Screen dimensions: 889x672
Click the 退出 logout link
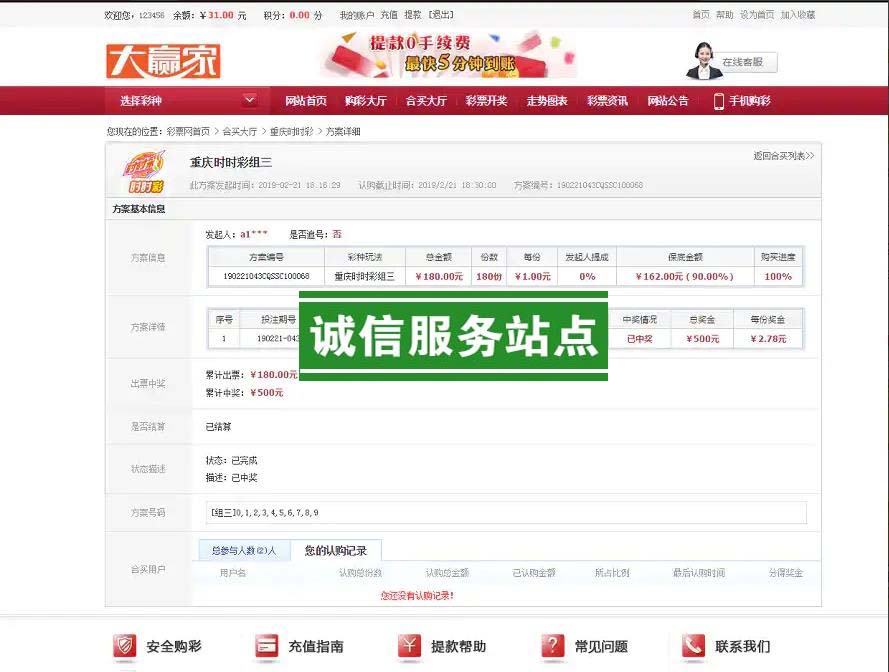[x=440, y=15]
